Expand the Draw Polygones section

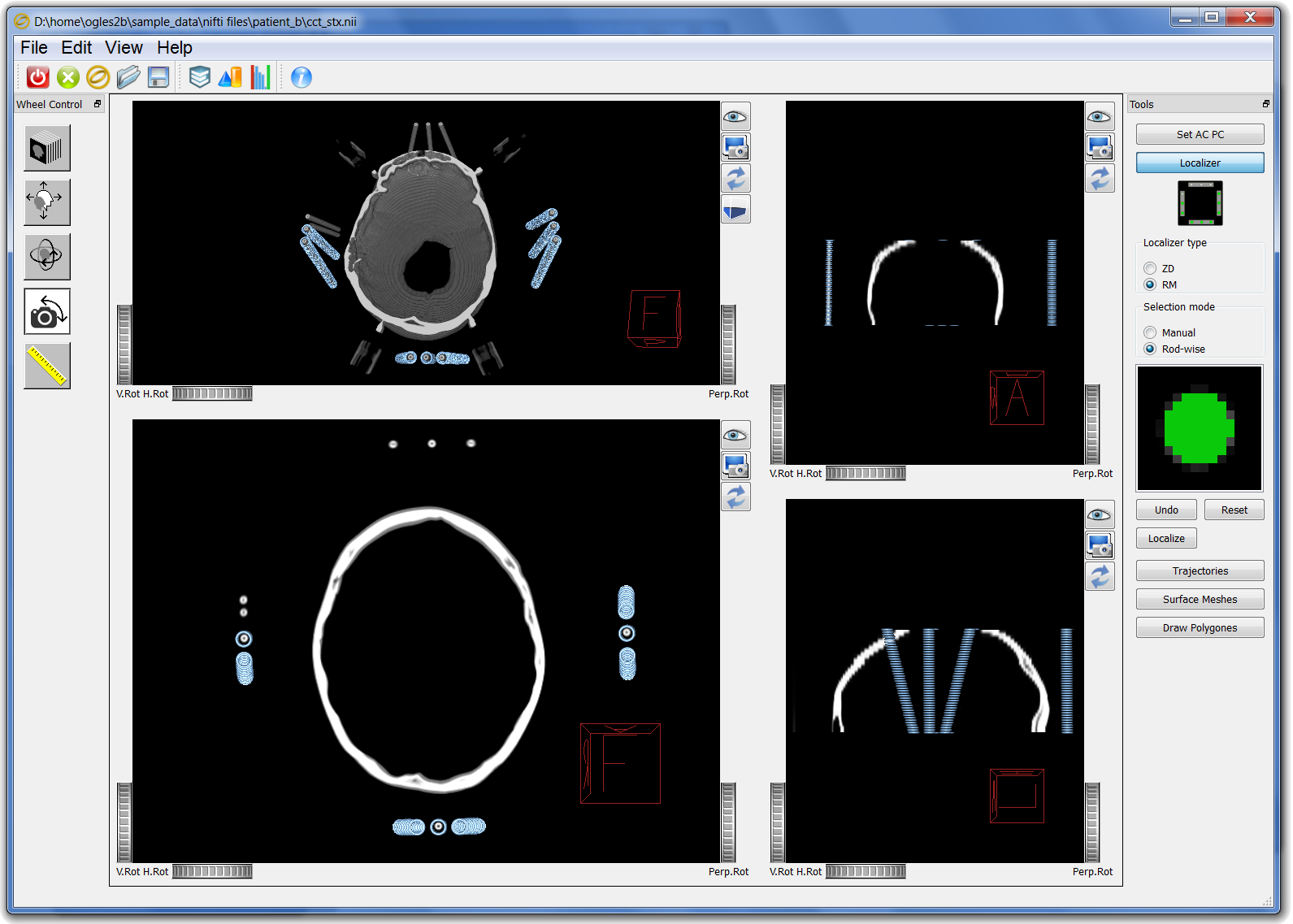tap(1200, 627)
